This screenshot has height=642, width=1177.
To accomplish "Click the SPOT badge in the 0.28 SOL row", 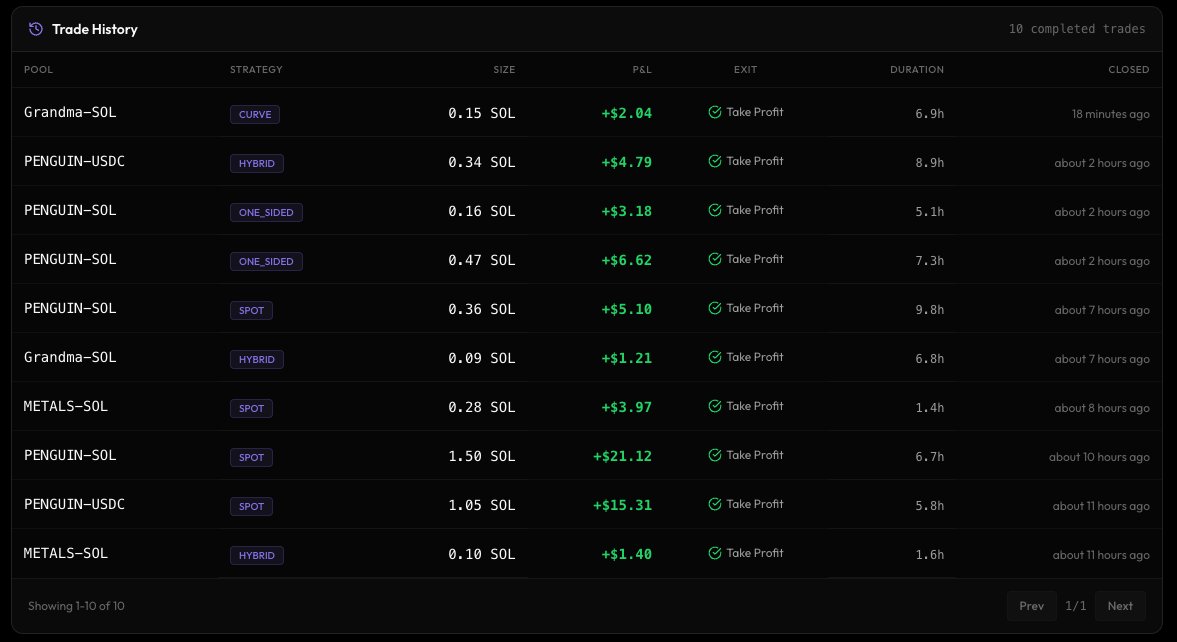I will (251, 408).
